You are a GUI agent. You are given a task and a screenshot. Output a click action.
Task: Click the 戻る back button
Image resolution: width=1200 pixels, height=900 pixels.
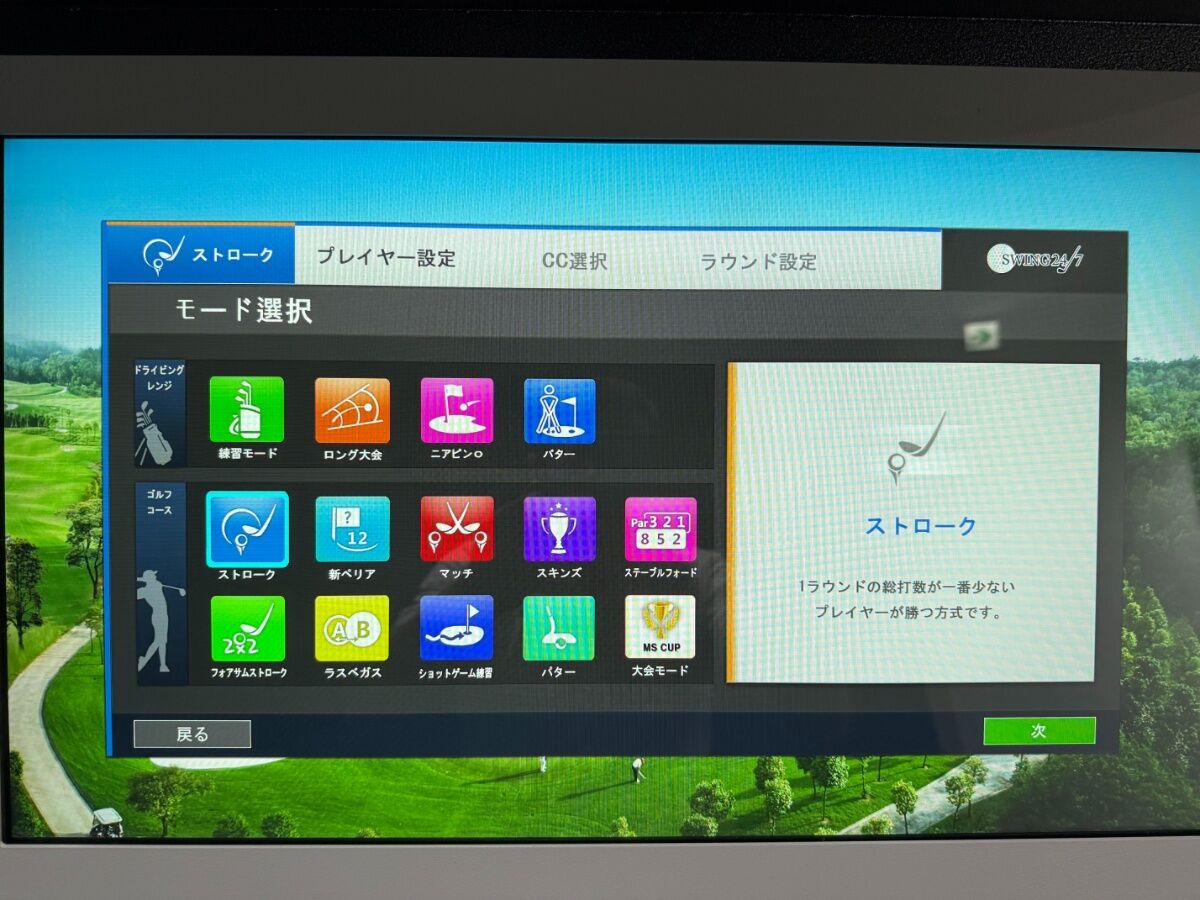(x=192, y=734)
